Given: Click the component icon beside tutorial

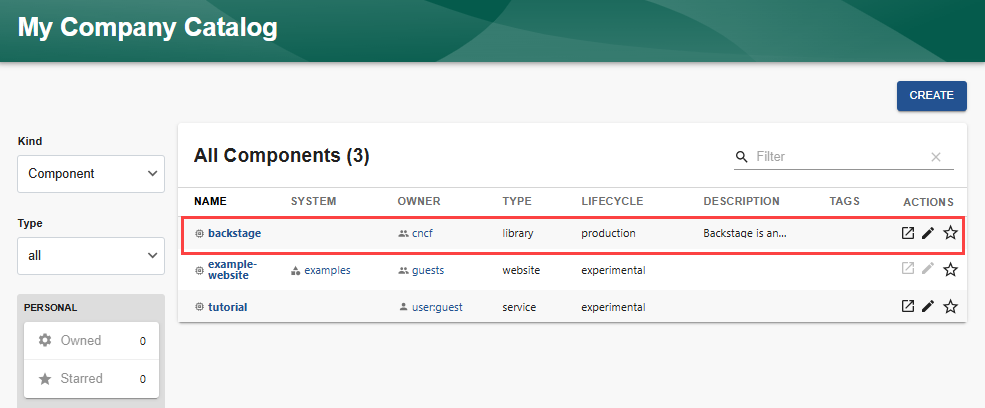Looking at the screenshot, I should pyautogui.click(x=199, y=307).
